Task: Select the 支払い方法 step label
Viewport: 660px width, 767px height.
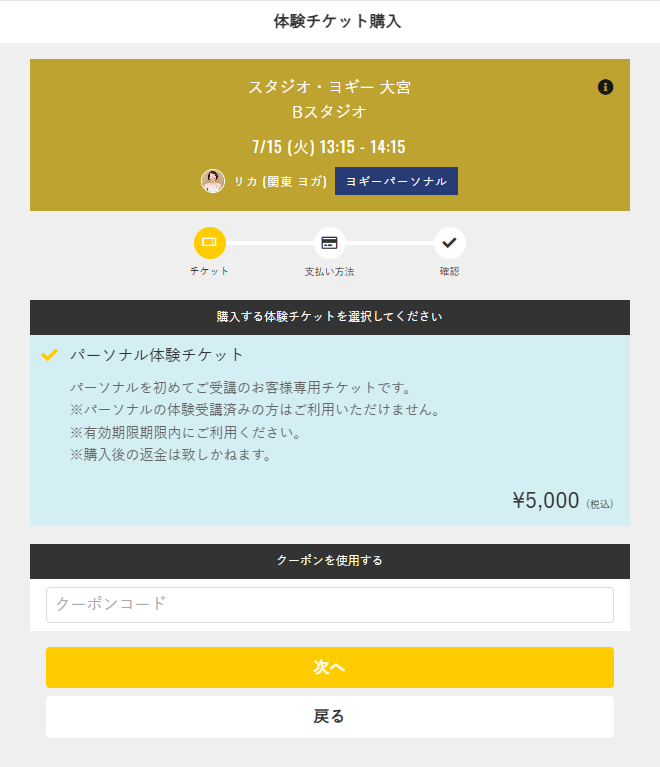Action: [329, 271]
